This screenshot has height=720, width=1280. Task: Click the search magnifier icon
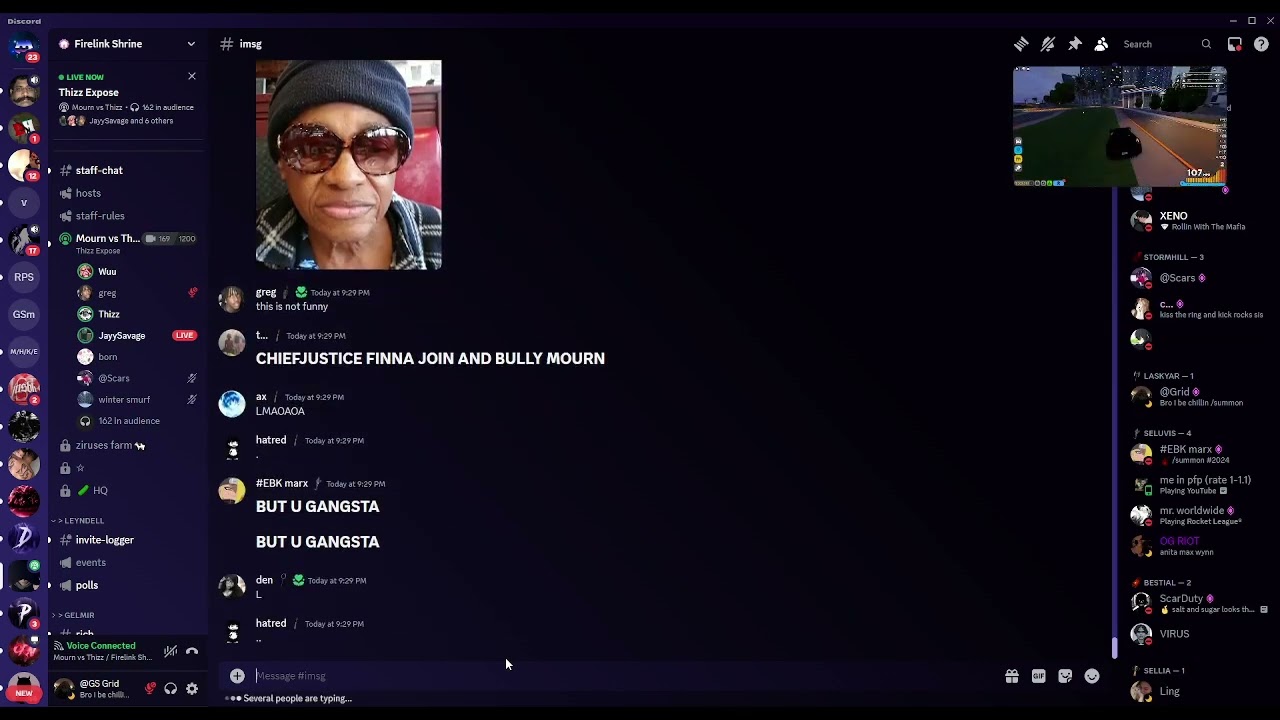[x=1206, y=44]
